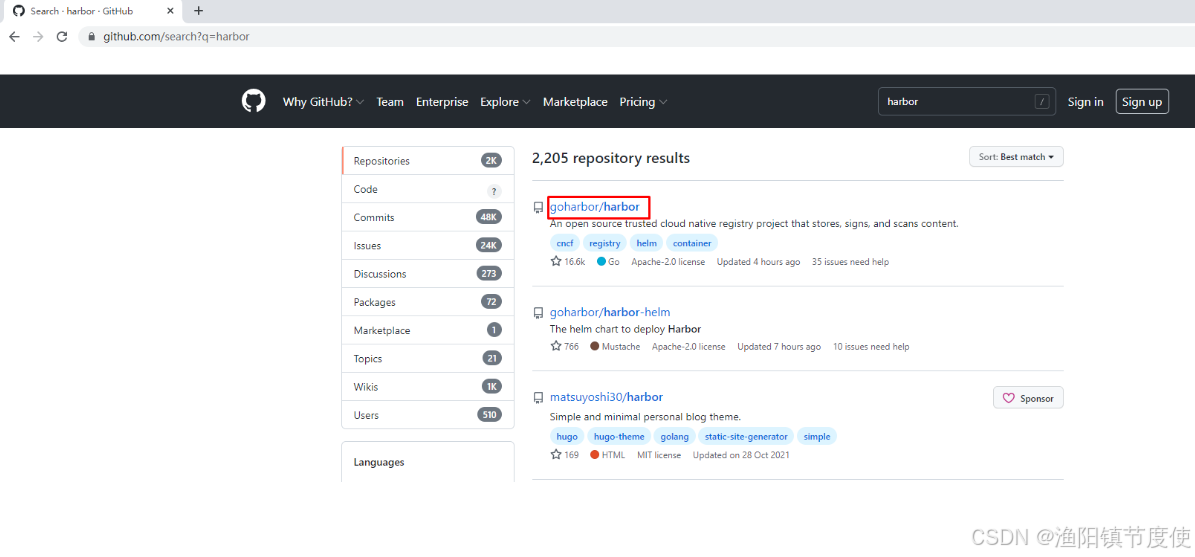Open the Enterprise nav item
Viewport: 1195px width, 557px height.
pyautogui.click(x=442, y=102)
